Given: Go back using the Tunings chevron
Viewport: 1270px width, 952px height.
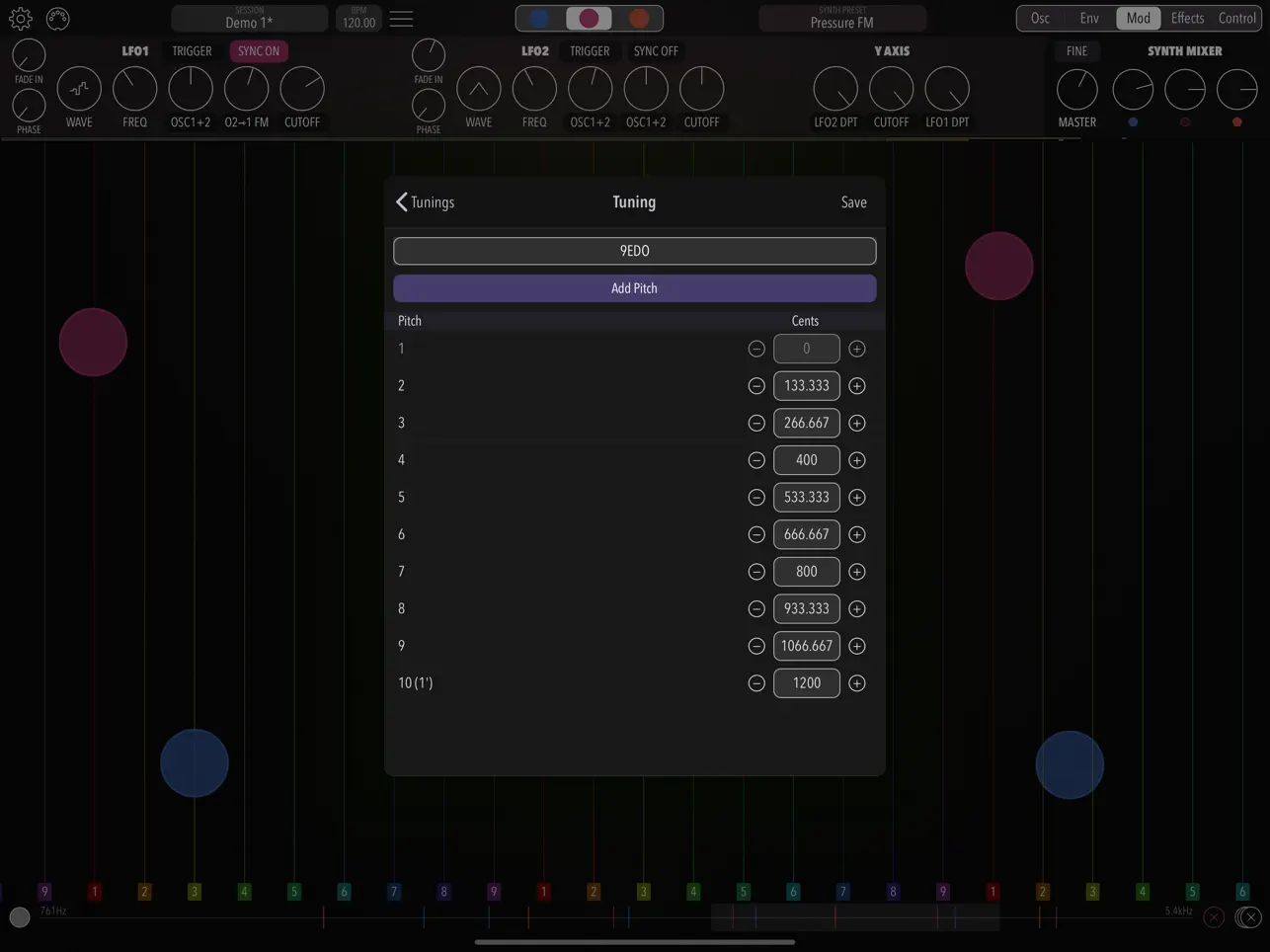Looking at the screenshot, I should tap(425, 201).
